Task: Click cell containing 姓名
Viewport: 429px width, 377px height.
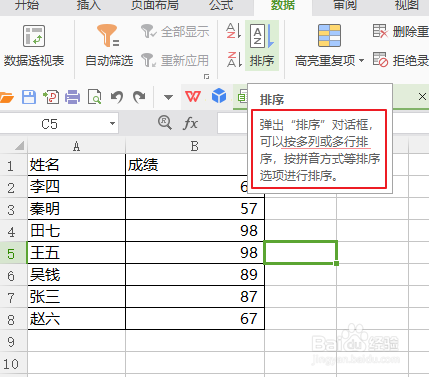Action: pyautogui.click(x=77, y=165)
